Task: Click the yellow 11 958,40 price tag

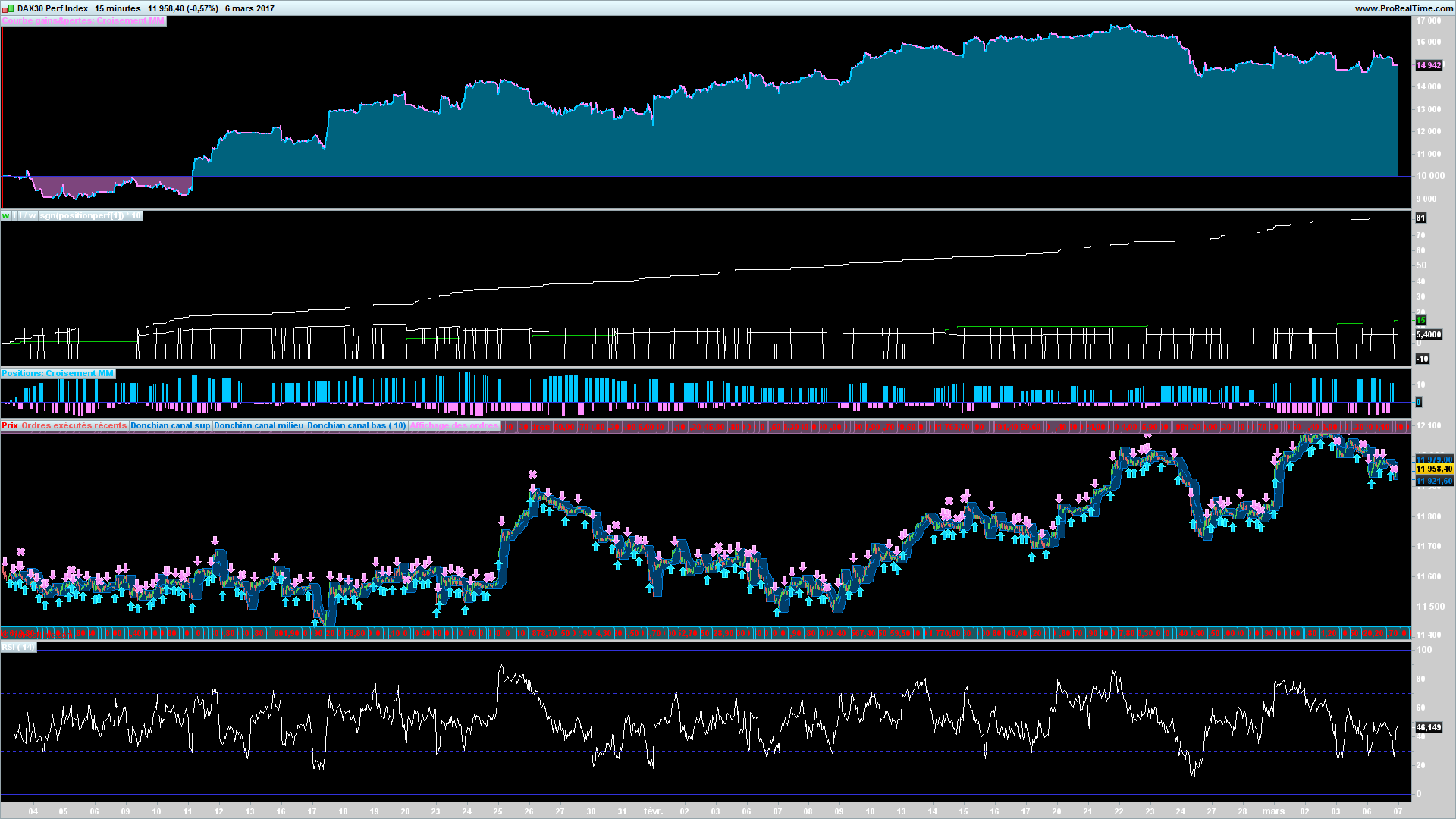Action: 1433,469
